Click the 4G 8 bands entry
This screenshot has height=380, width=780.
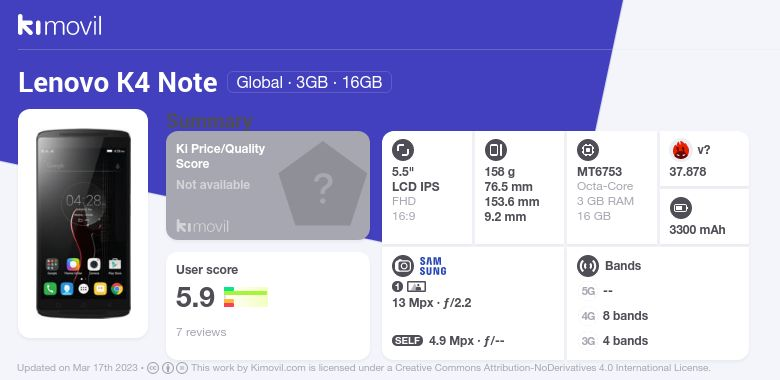pos(615,316)
